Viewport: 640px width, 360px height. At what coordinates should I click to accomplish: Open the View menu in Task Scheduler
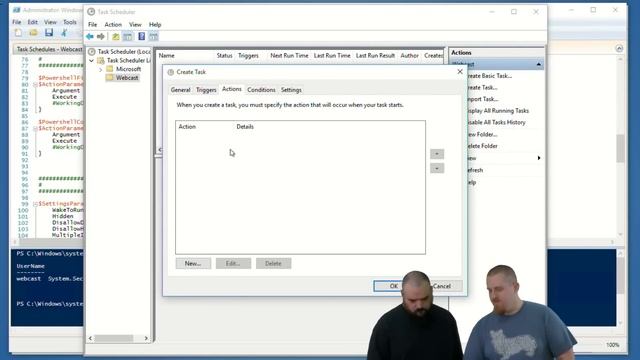pos(135,24)
